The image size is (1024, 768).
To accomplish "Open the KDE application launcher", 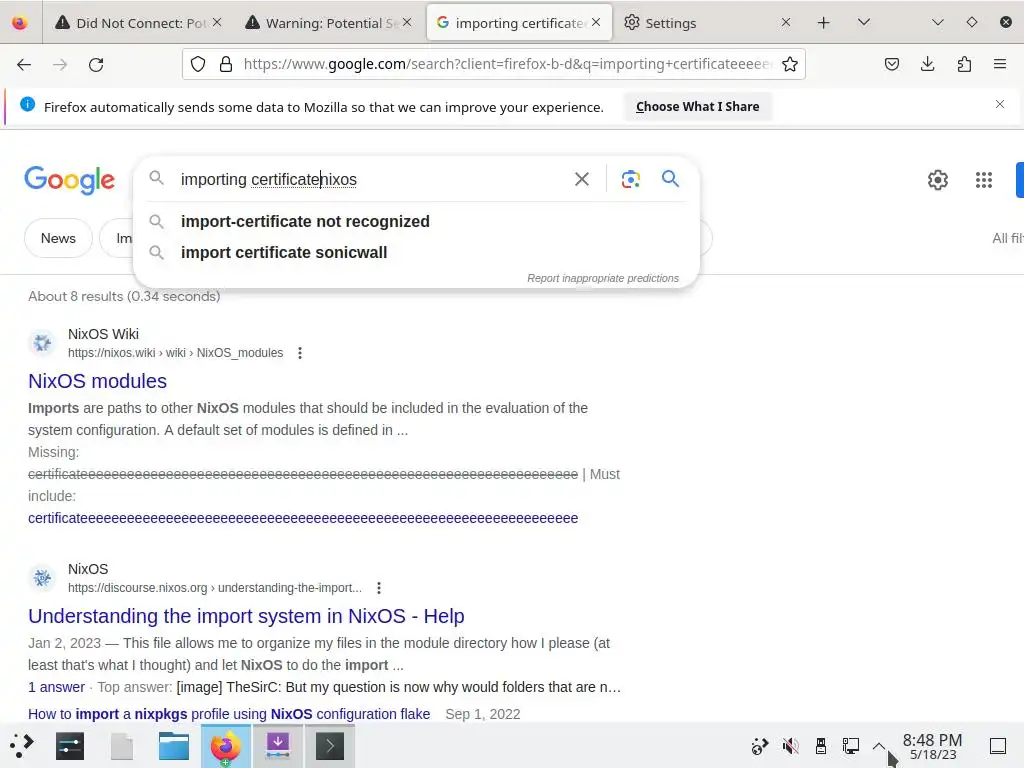I will [x=22, y=746].
